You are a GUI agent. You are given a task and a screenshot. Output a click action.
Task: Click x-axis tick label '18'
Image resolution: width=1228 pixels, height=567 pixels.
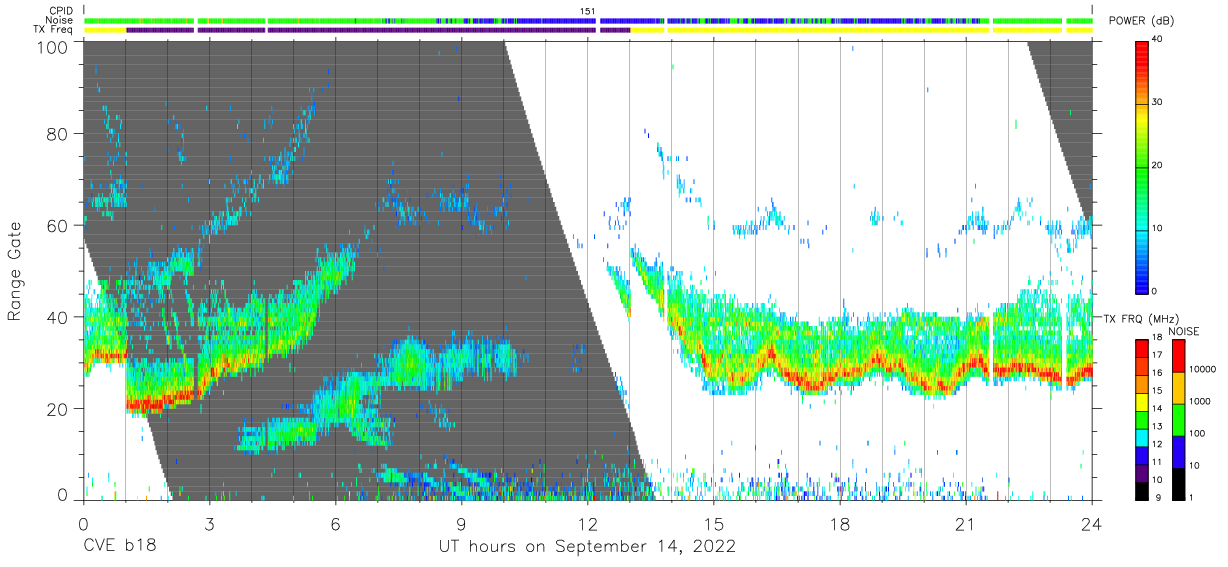[840, 524]
